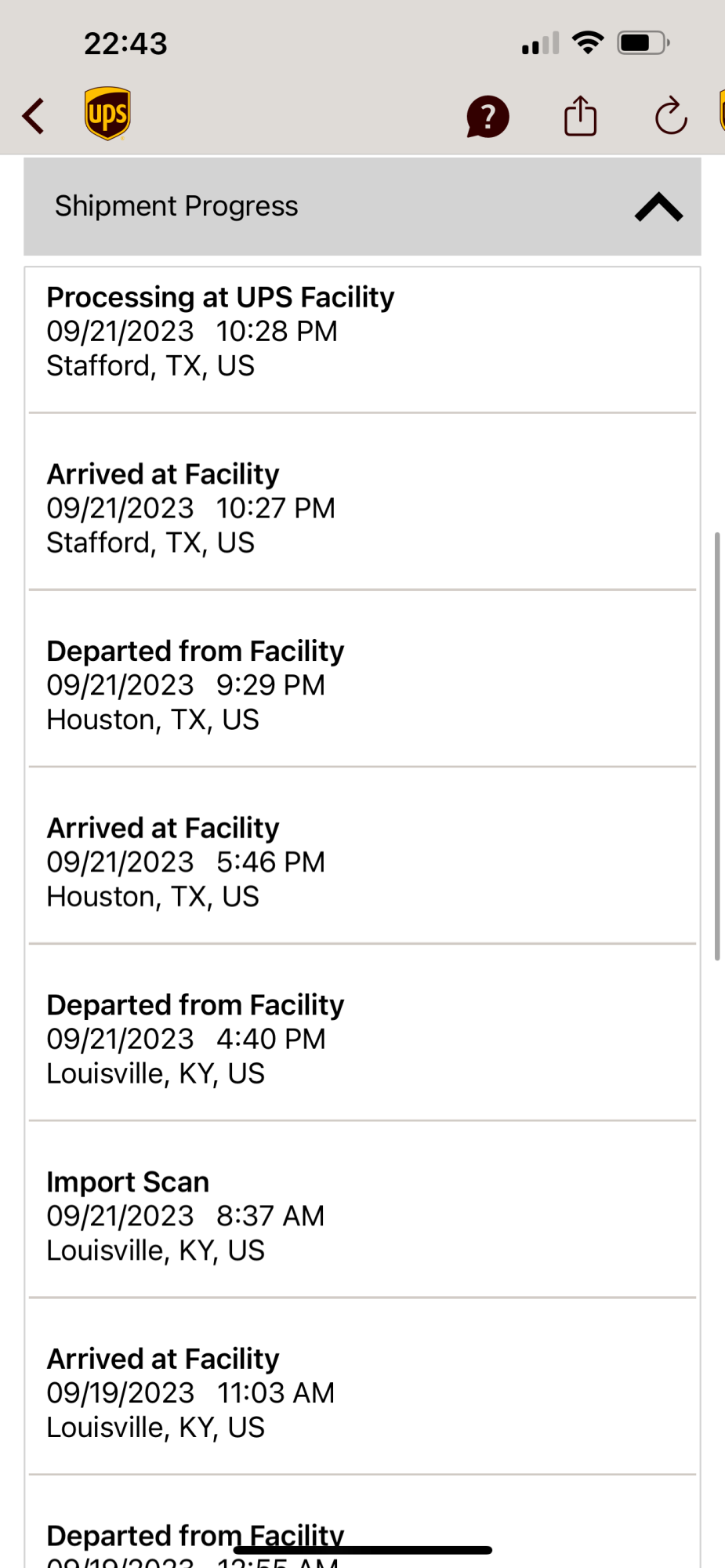Tap the Shipment Progress header bar

362,206
